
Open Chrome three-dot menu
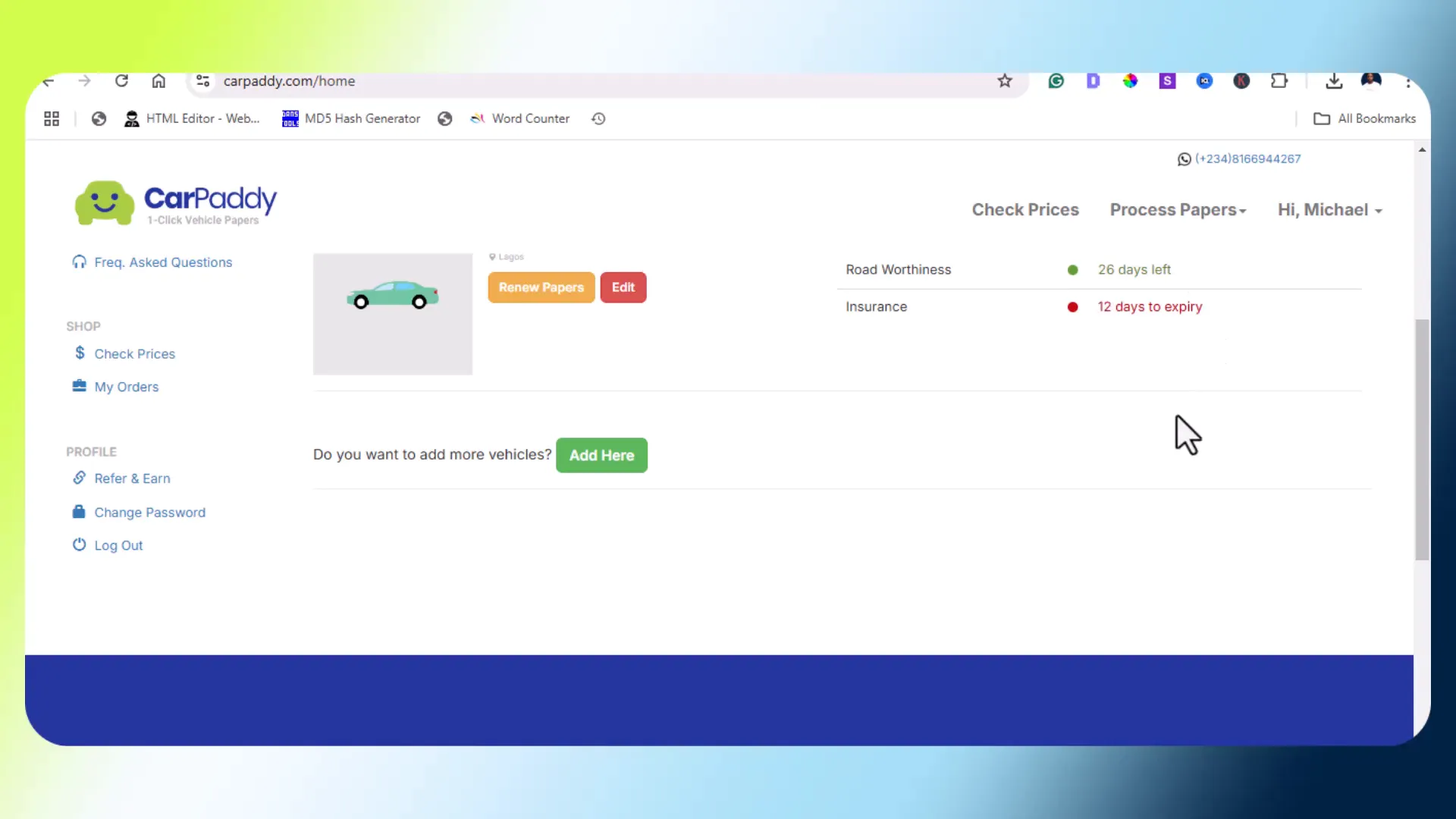pos(1407,82)
